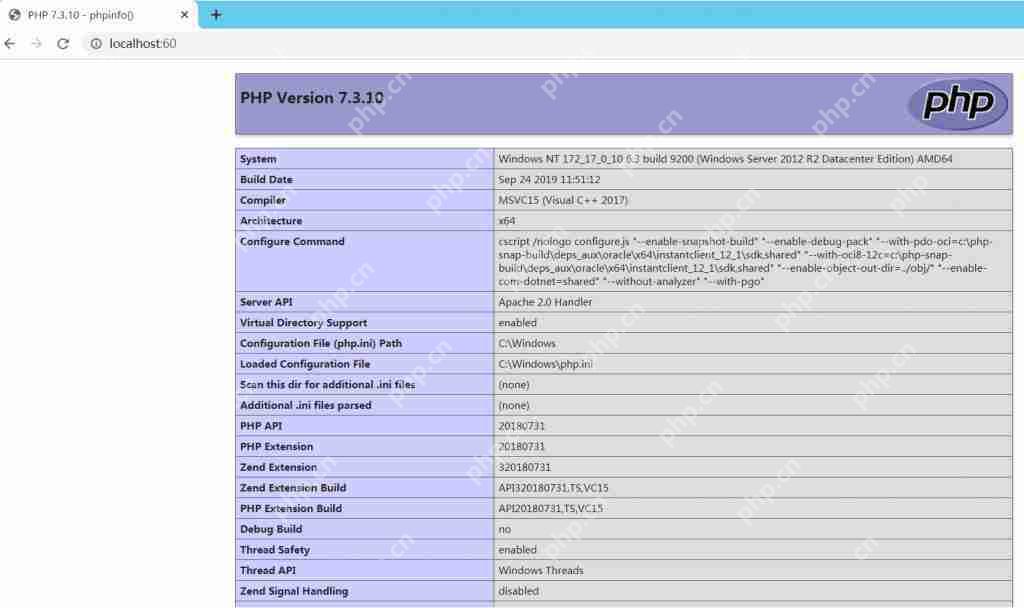Click the browser back arrow
Viewport: 1024px width, 608px height.
(10, 43)
